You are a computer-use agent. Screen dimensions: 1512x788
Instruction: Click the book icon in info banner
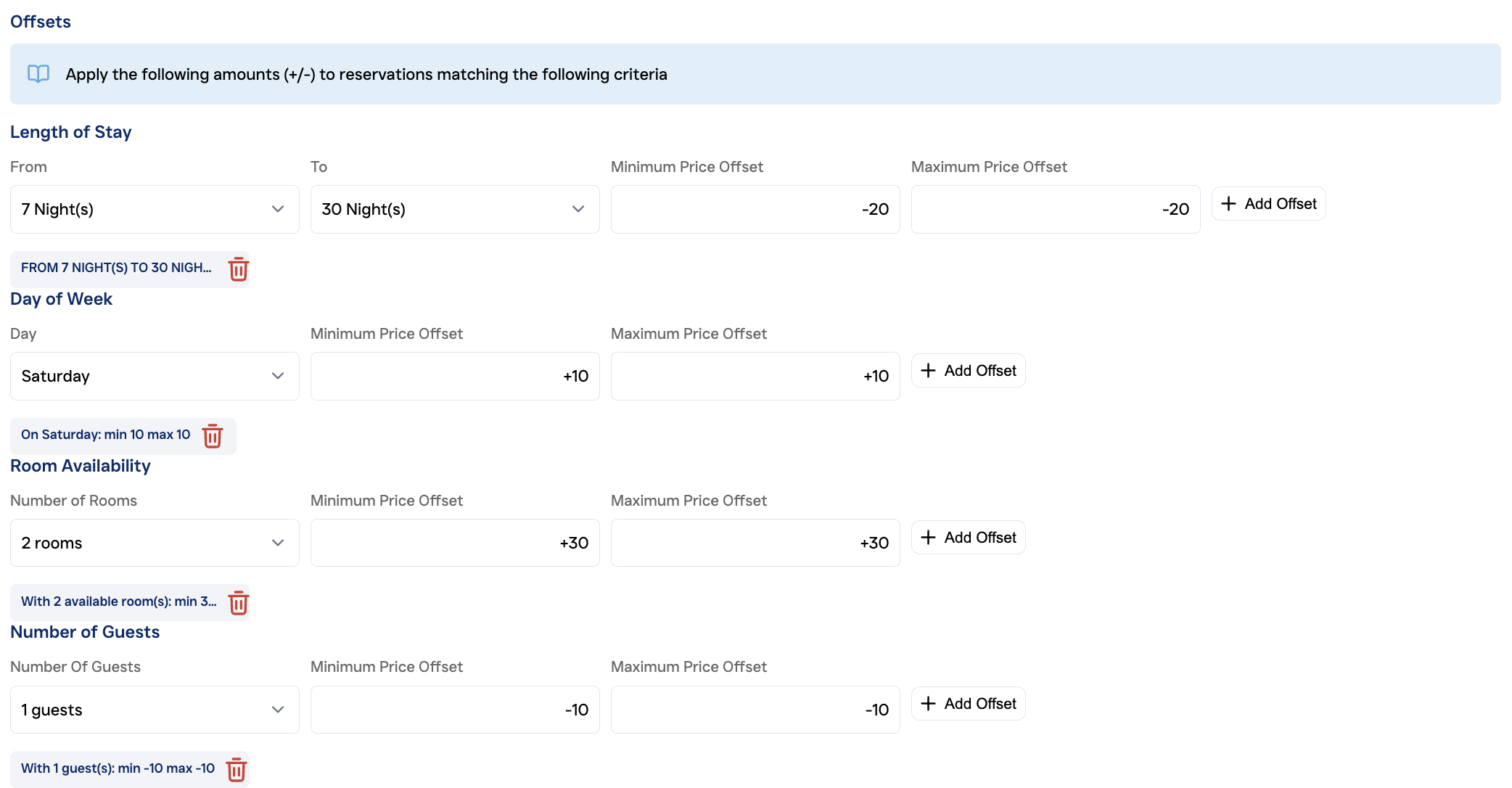point(38,74)
